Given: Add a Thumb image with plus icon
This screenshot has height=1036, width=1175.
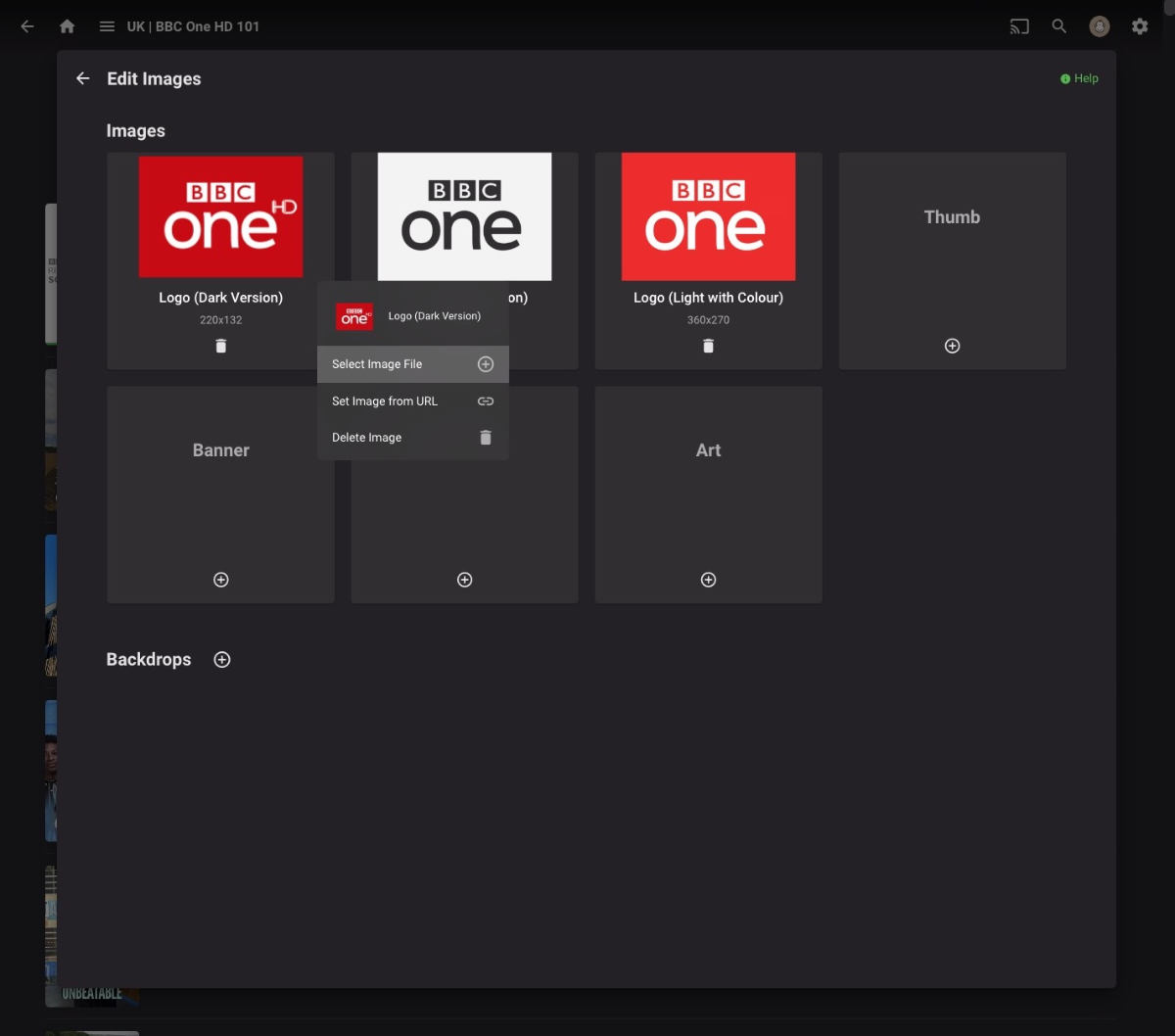Looking at the screenshot, I should click(953, 346).
